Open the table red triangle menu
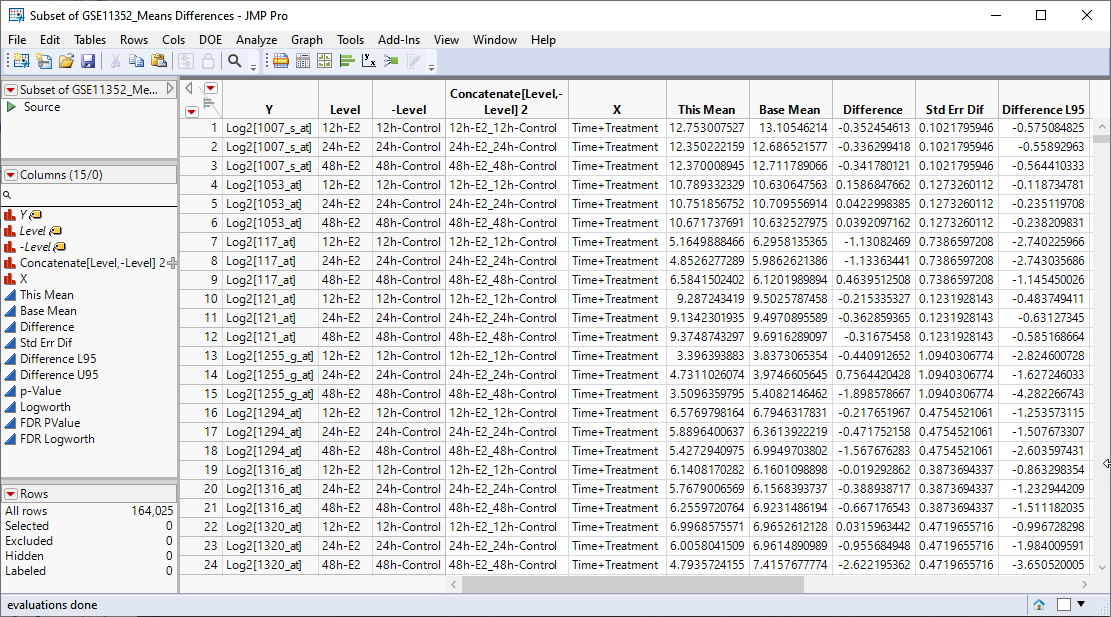The width and height of the screenshot is (1111, 617). (x=10, y=90)
